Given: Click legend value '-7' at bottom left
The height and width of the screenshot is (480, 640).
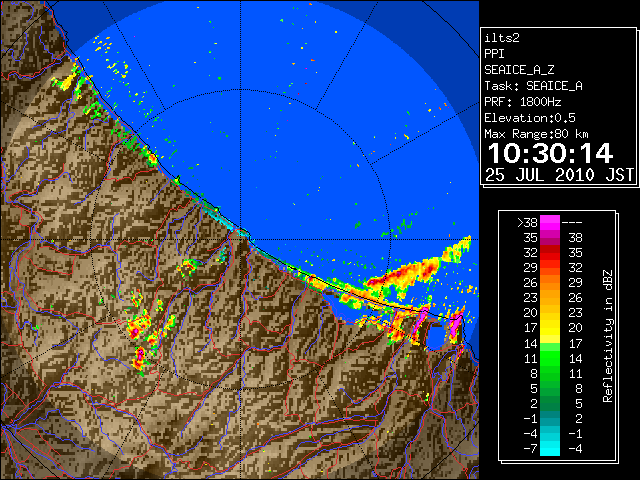Looking at the screenshot, I should click(x=530, y=449).
